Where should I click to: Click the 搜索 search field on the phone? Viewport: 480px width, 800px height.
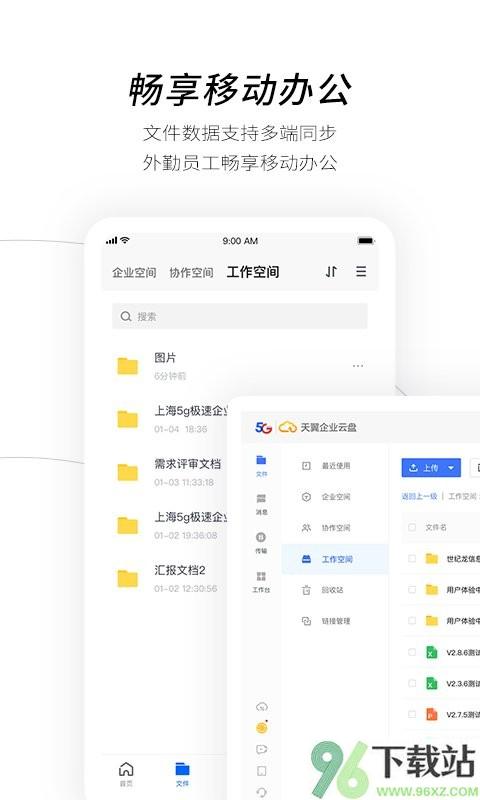click(x=240, y=316)
